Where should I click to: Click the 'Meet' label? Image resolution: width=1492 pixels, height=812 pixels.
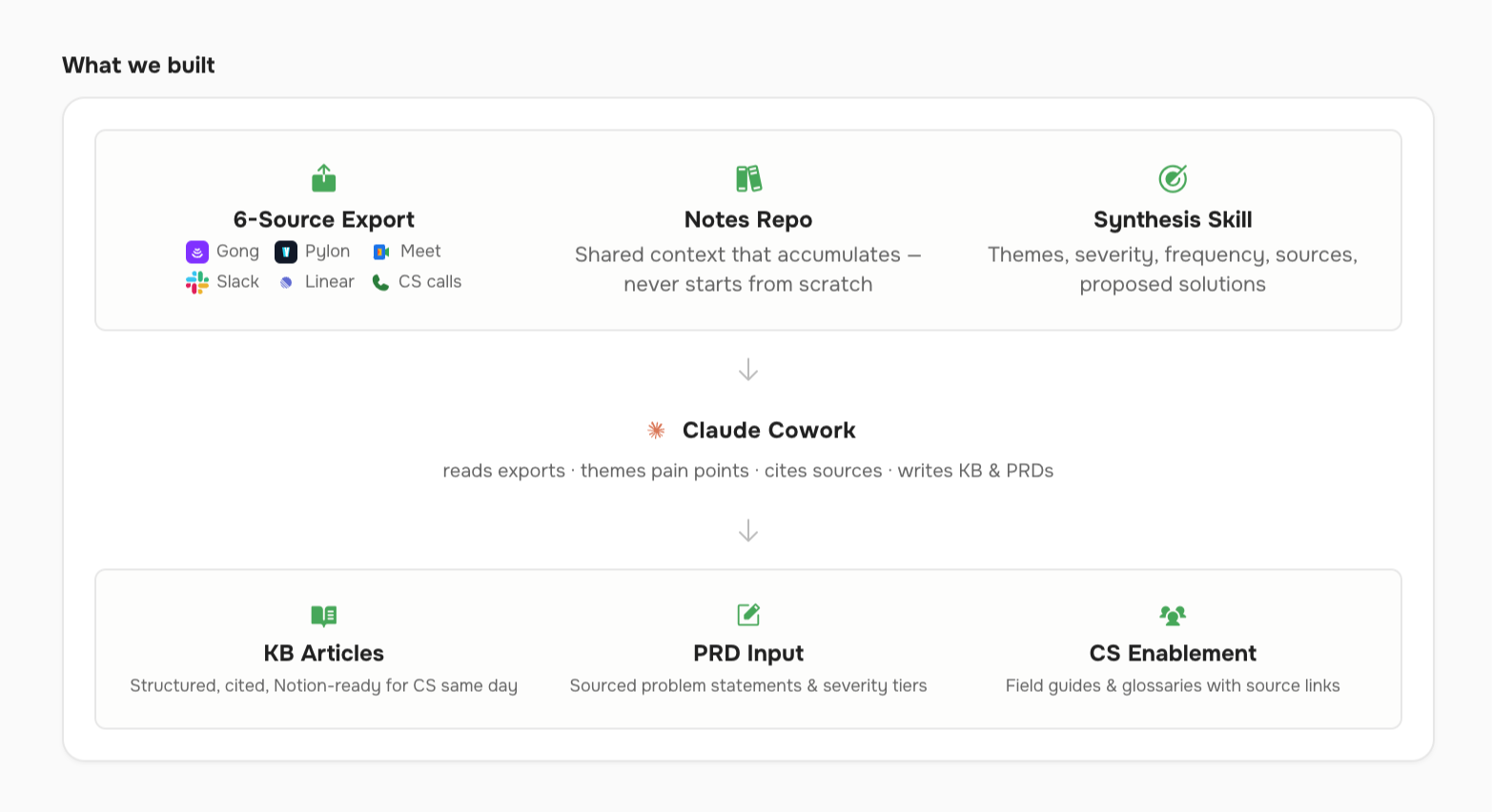coord(420,251)
